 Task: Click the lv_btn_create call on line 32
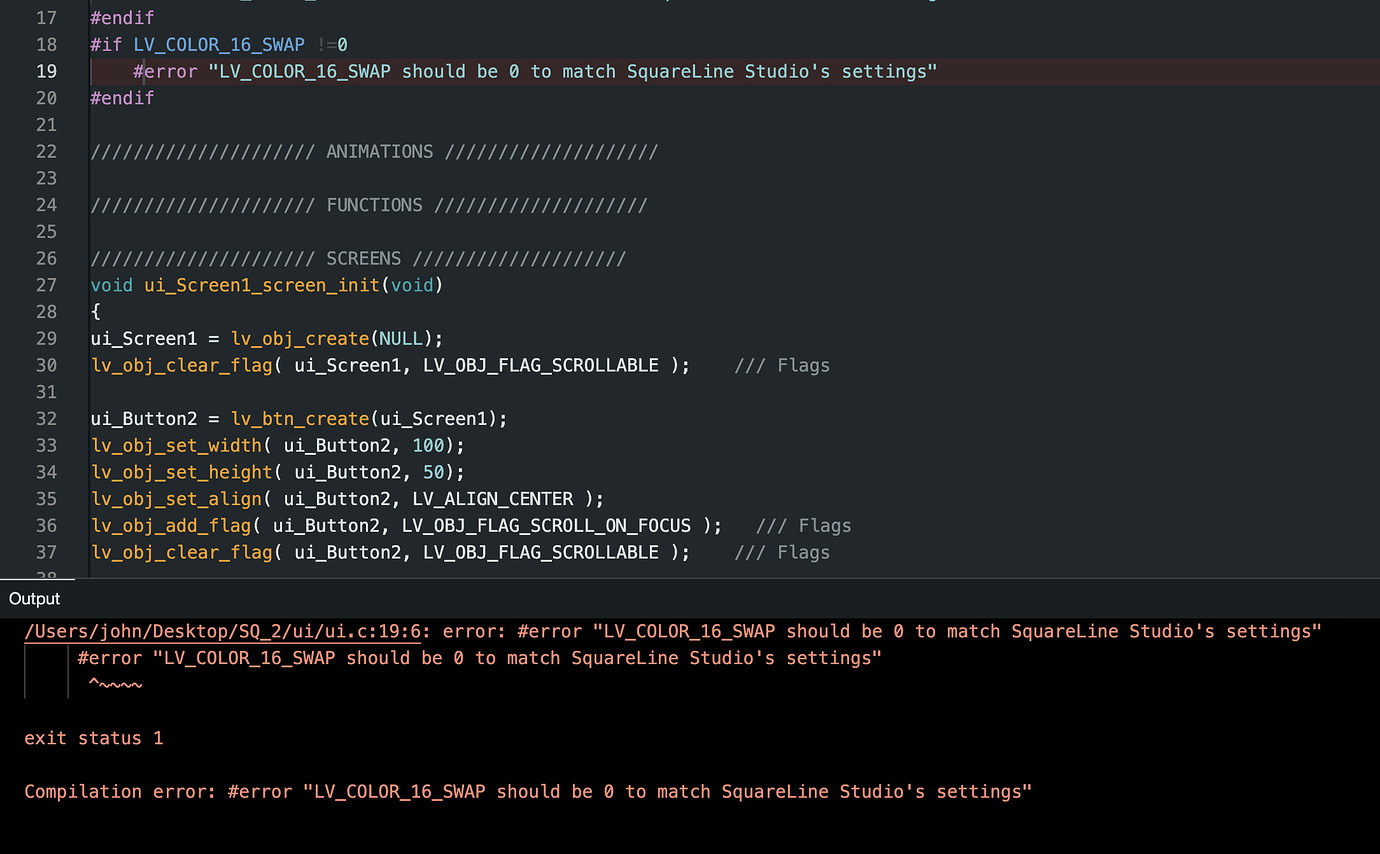click(299, 419)
